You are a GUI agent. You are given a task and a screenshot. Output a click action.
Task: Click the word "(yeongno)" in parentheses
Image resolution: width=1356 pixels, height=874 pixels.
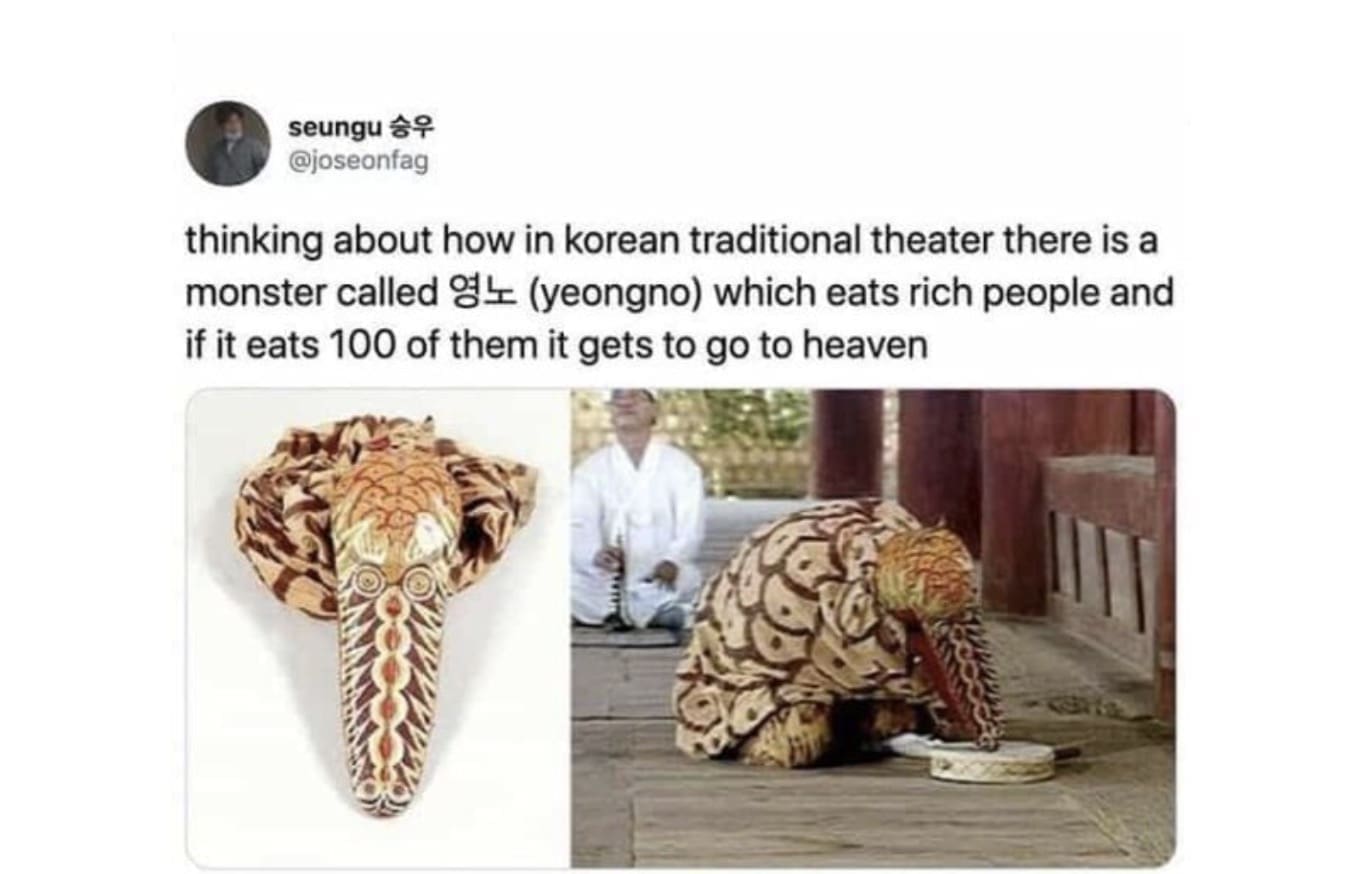pyautogui.click(x=614, y=295)
